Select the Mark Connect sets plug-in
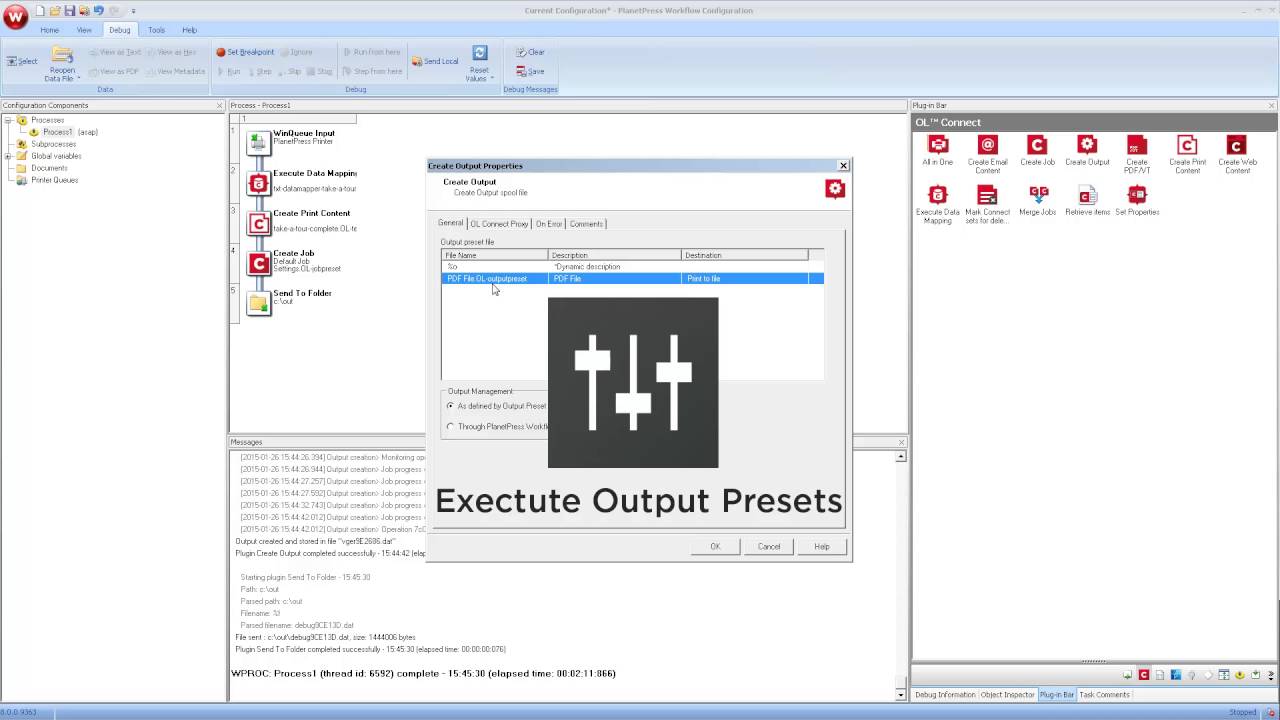Screen dimensions: 1280x720 (987, 205)
